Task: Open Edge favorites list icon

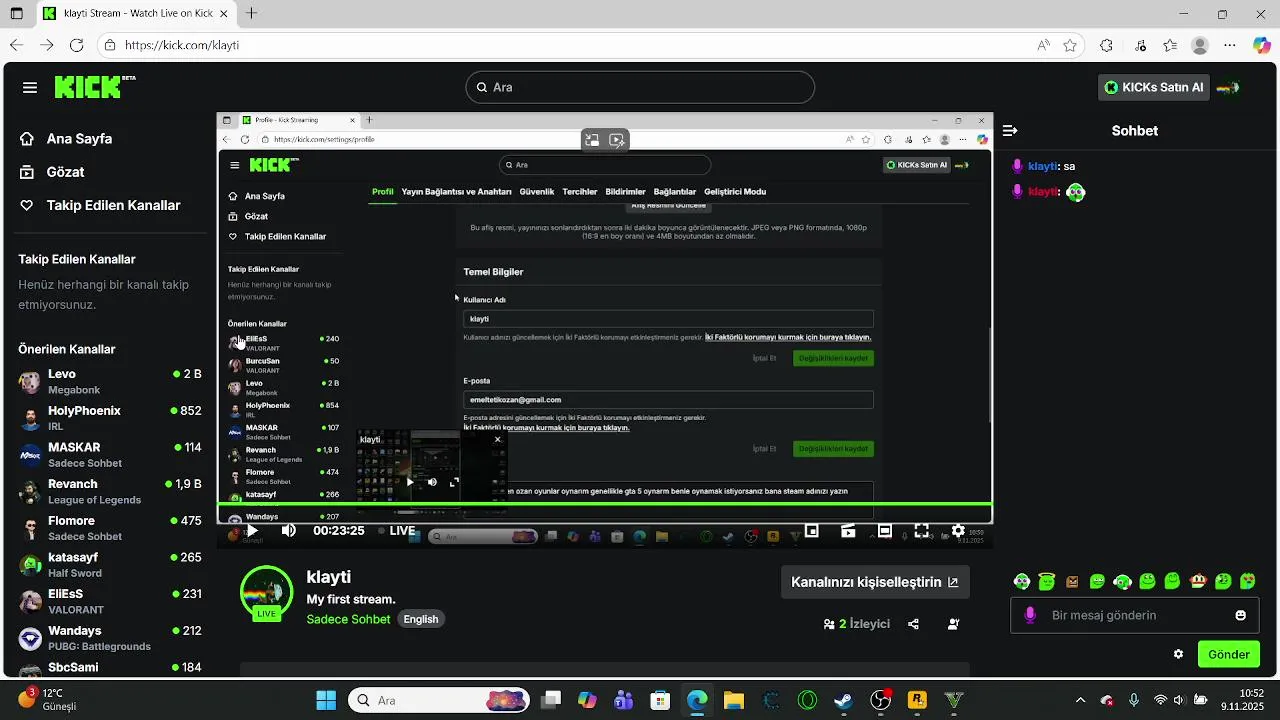Action: 1170,45
